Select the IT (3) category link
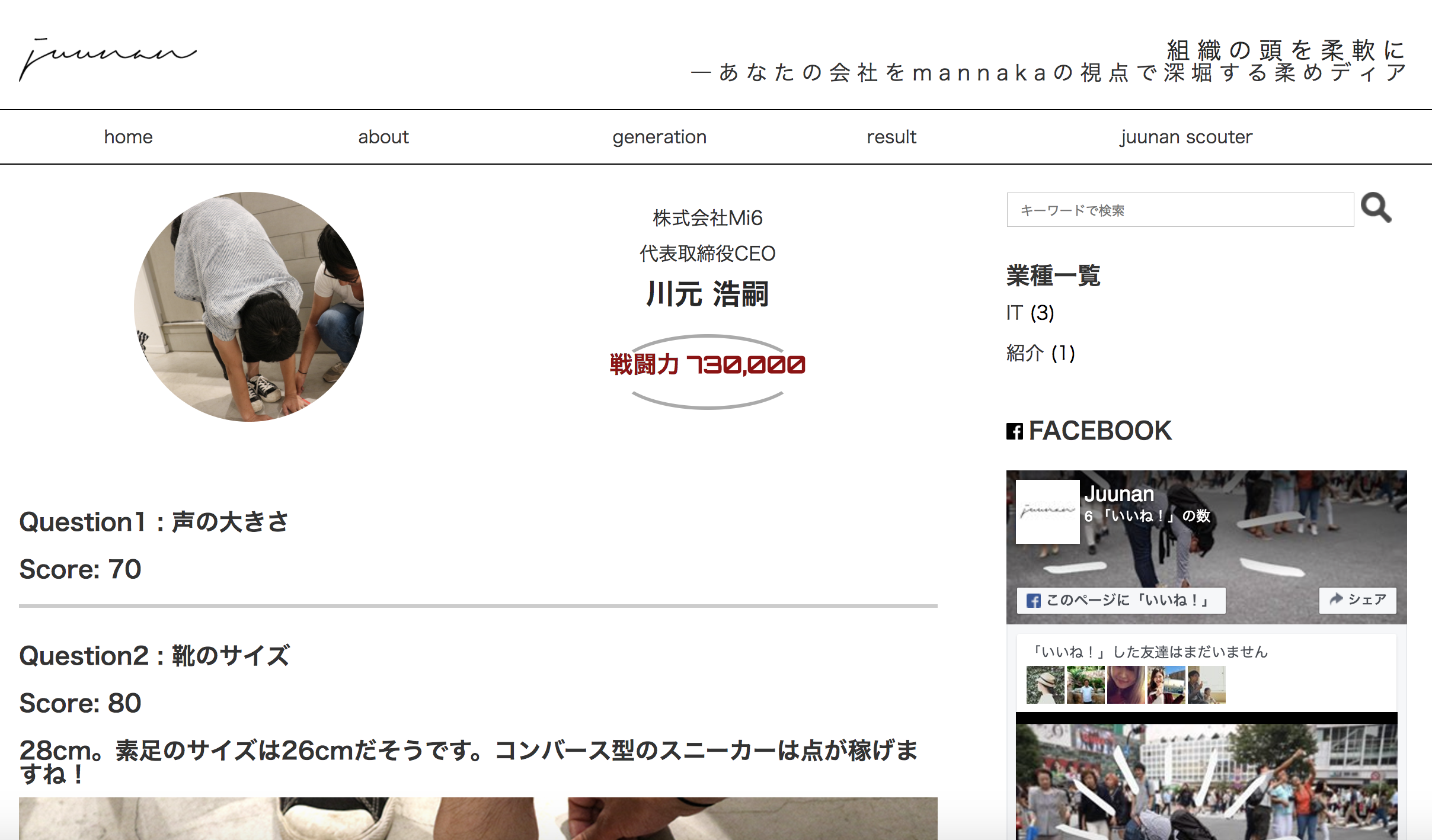The height and width of the screenshot is (840, 1432). 1030,313
